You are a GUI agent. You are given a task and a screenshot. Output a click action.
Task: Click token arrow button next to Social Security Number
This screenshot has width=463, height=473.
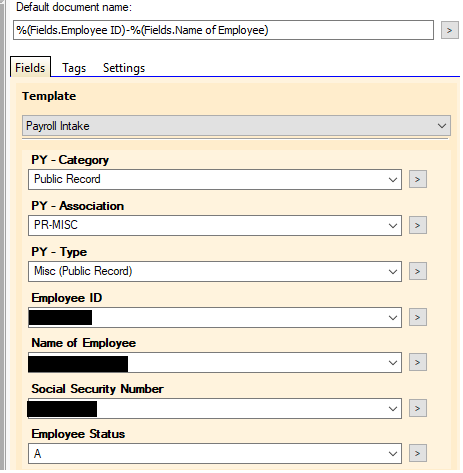(418, 408)
